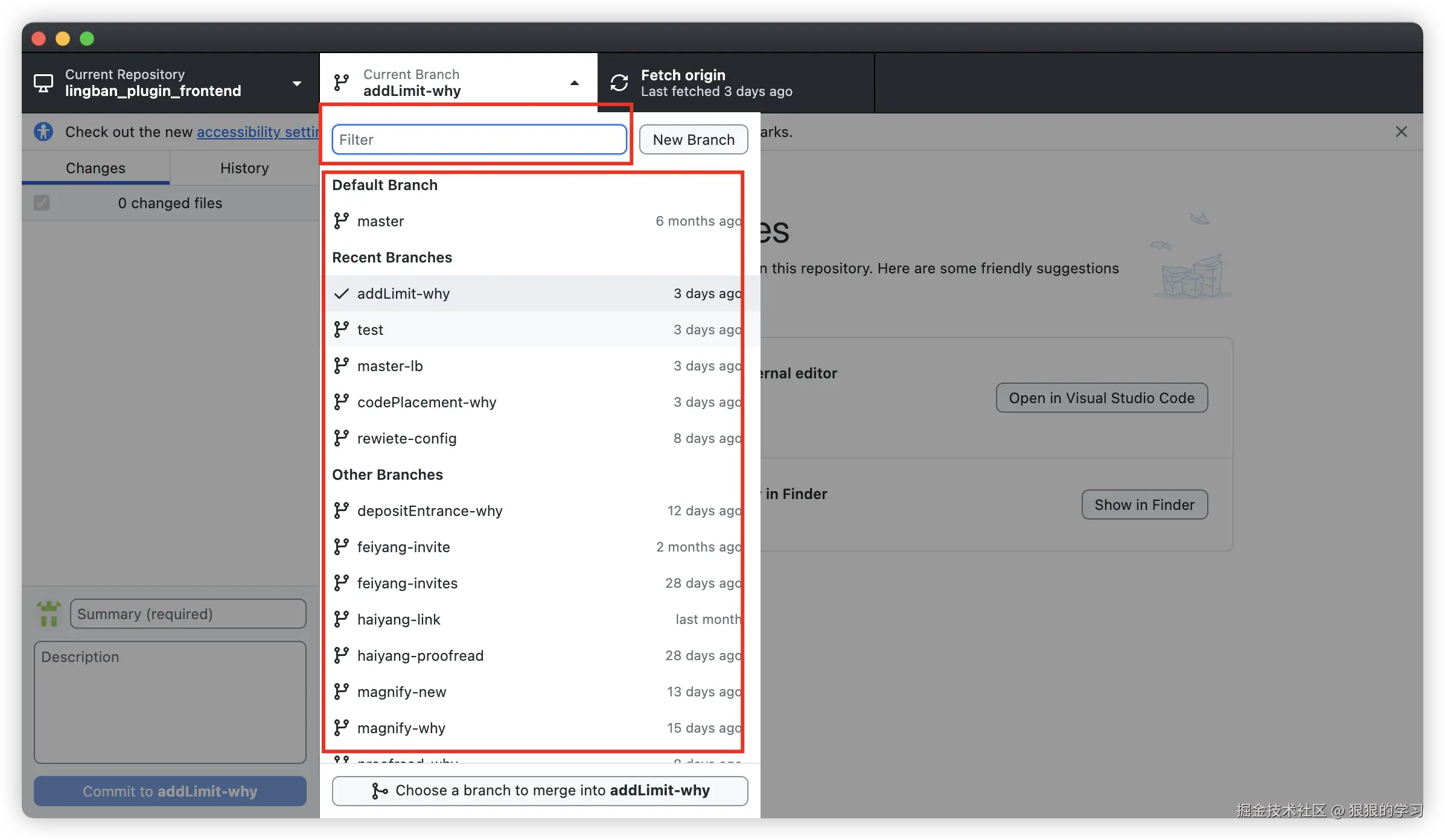
Task: Switch to the History tab
Action: click(x=244, y=168)
